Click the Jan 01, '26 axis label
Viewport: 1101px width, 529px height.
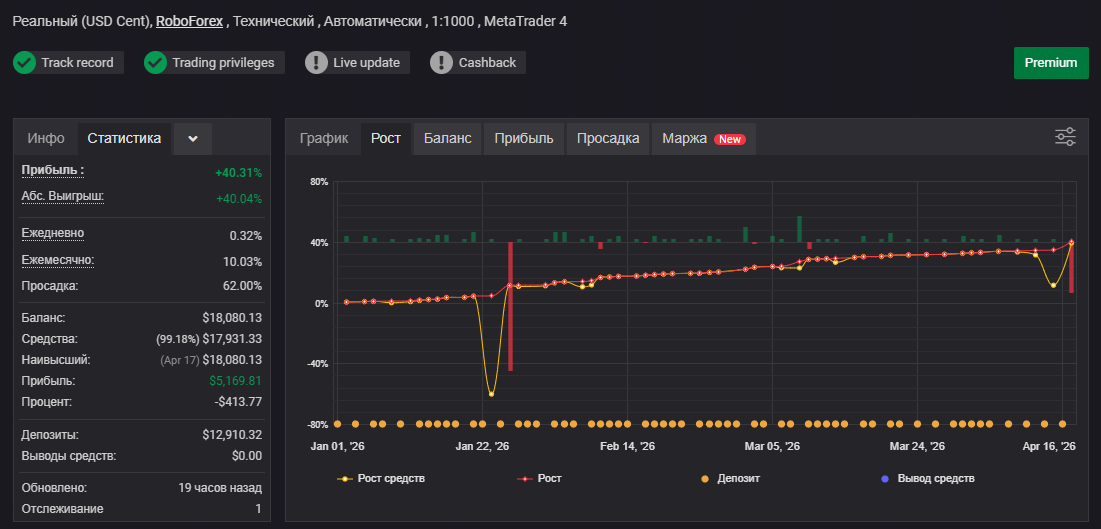338,446
